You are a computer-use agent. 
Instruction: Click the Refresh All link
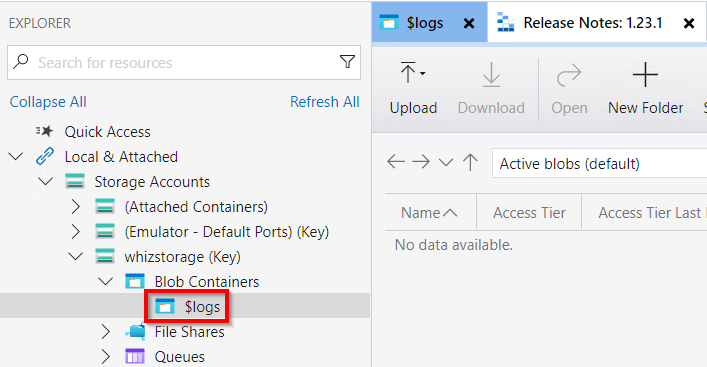[325, 102]
